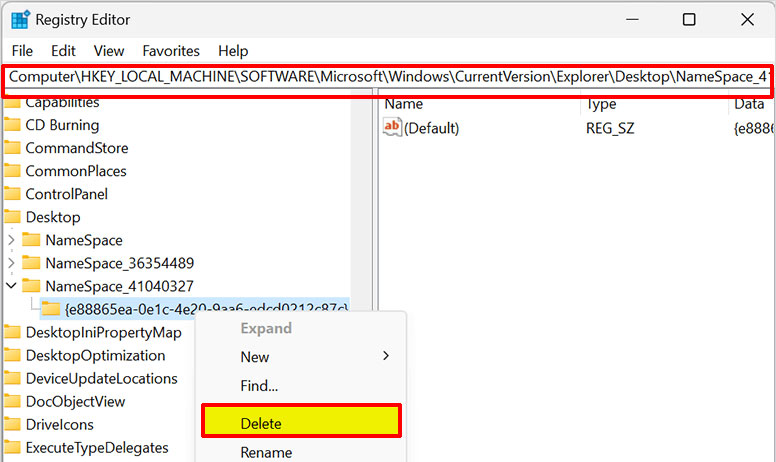Click the REG_SZ type cell

pyautogui.click(x=610, y=129)
